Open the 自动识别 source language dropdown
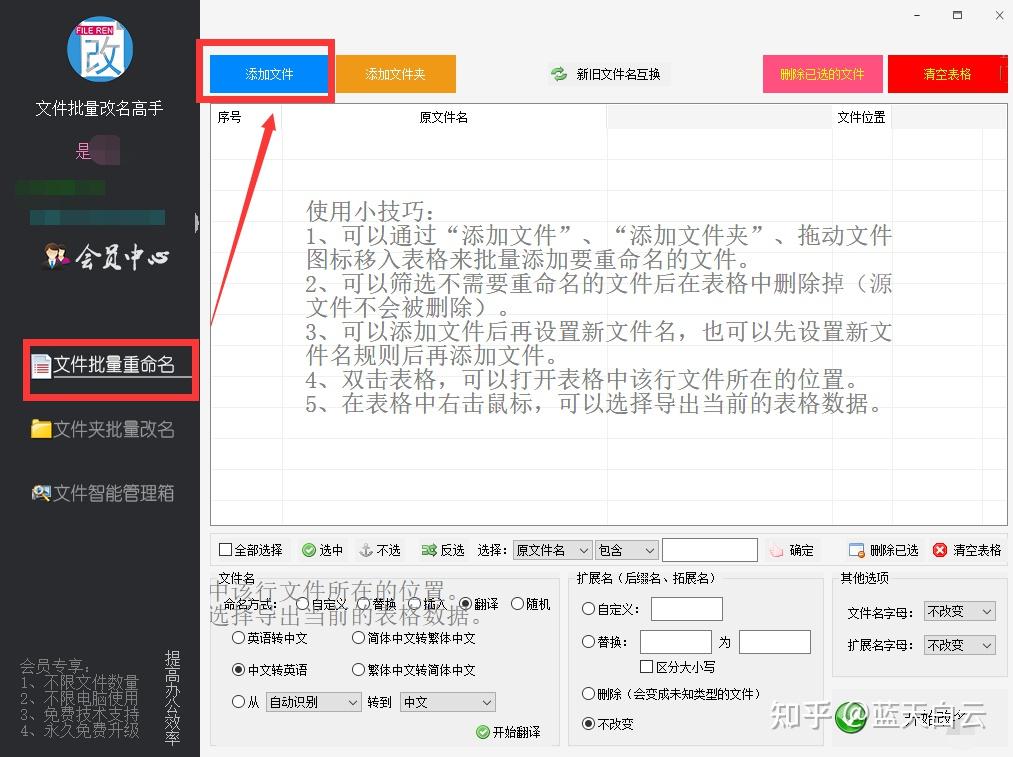Image resolution: width=1013 pixels, height=757 pixels. click(313, 702)
